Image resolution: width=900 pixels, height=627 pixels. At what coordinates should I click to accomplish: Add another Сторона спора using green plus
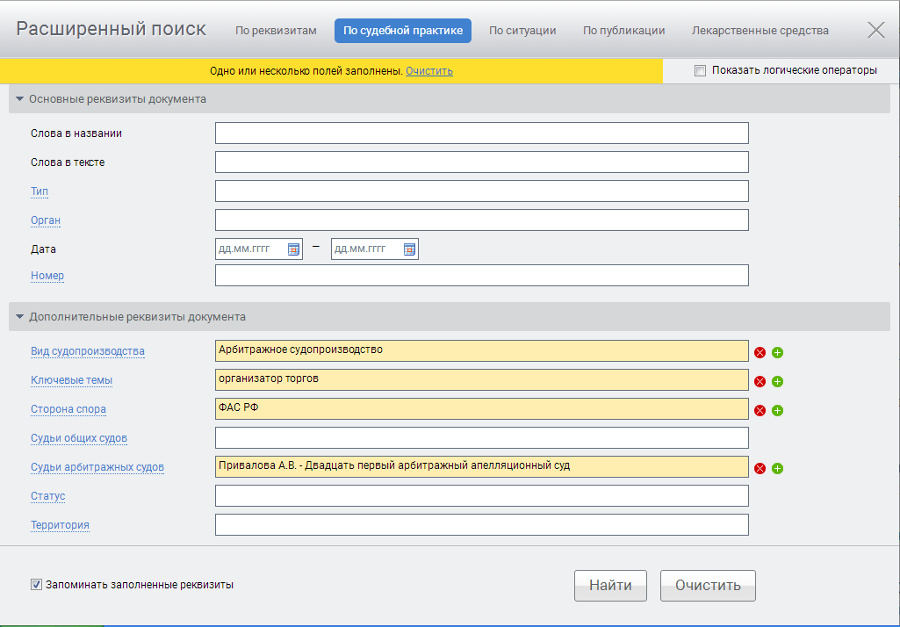[777, 410]
